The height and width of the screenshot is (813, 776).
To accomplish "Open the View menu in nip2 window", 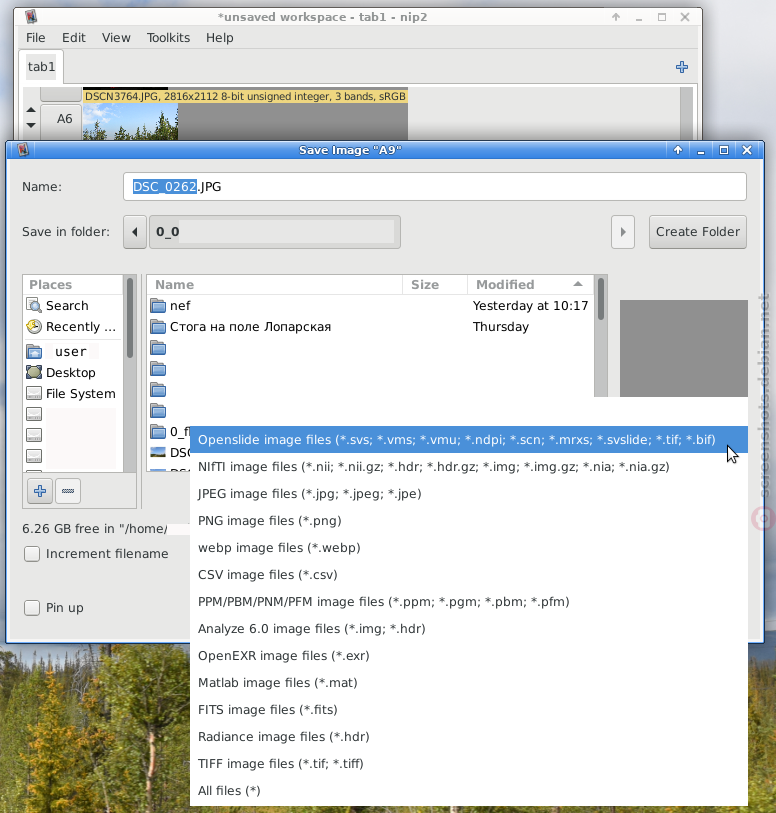I will click(x=116, y=38).
